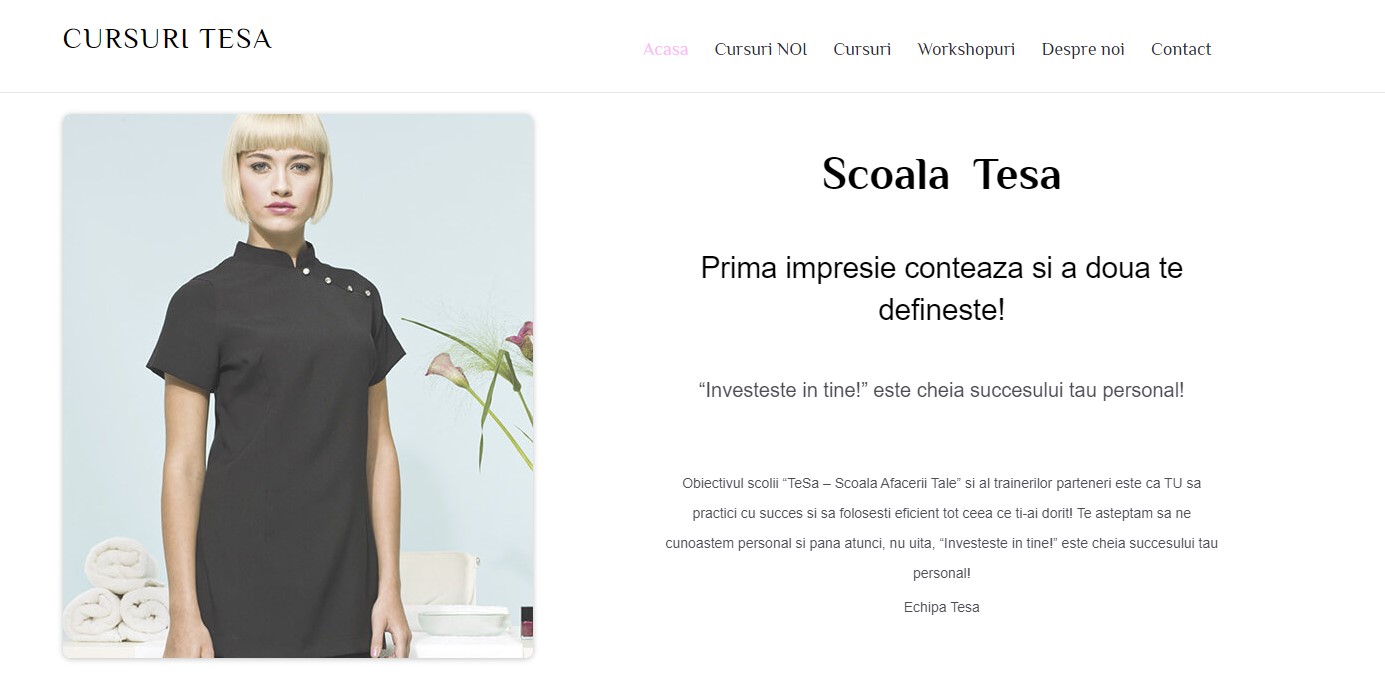The image size is (1385, 689).
Task: Open the Contact page link
Action: [1181, 49]
